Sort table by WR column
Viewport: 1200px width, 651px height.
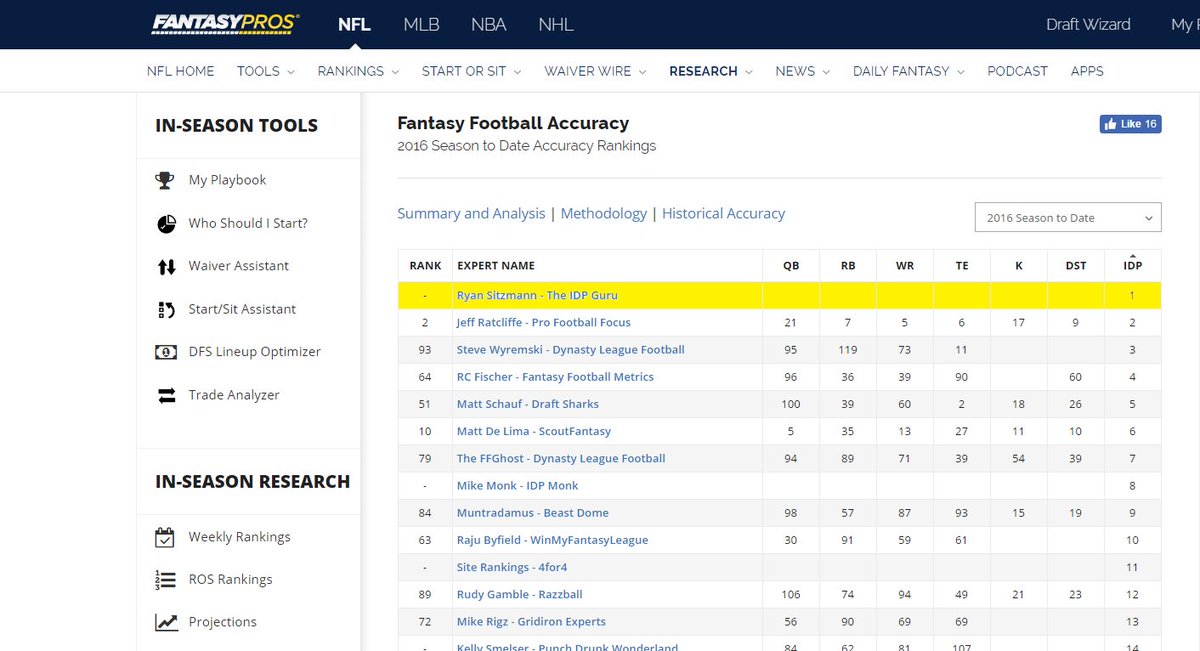pos(905,266)
